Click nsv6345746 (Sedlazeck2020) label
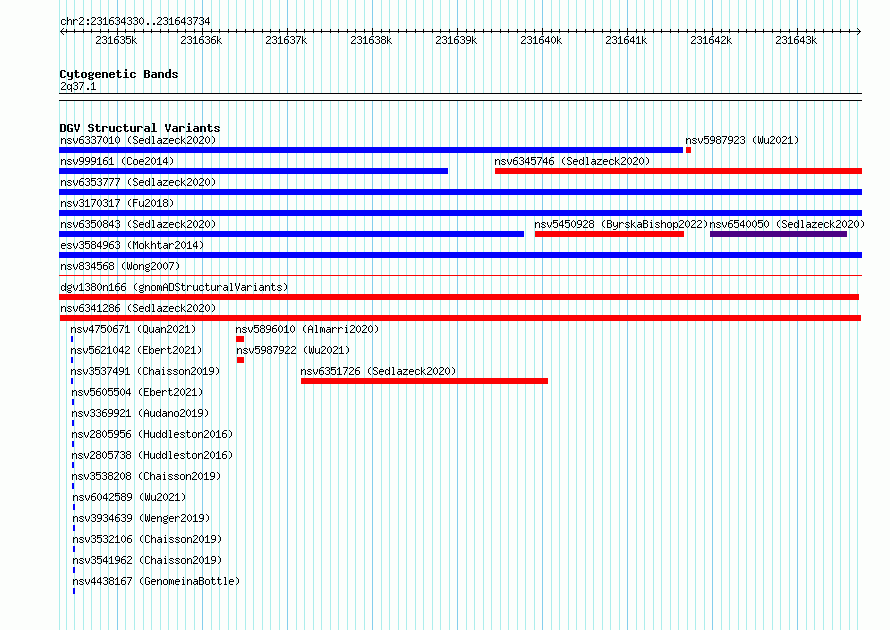The image size is (890, 630). pyautogui.click(x=572, y=161)
